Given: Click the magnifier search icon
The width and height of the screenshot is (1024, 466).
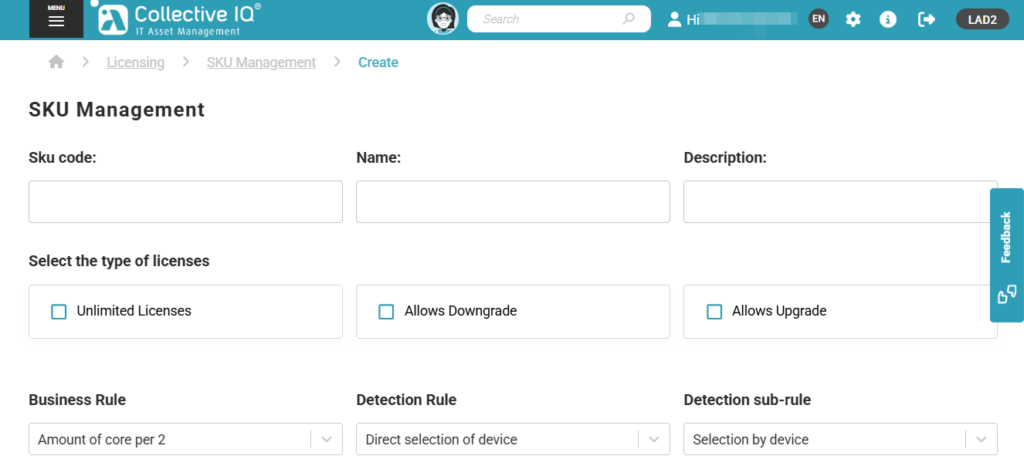Looking at the screenshot, I should tap(629, 19).
